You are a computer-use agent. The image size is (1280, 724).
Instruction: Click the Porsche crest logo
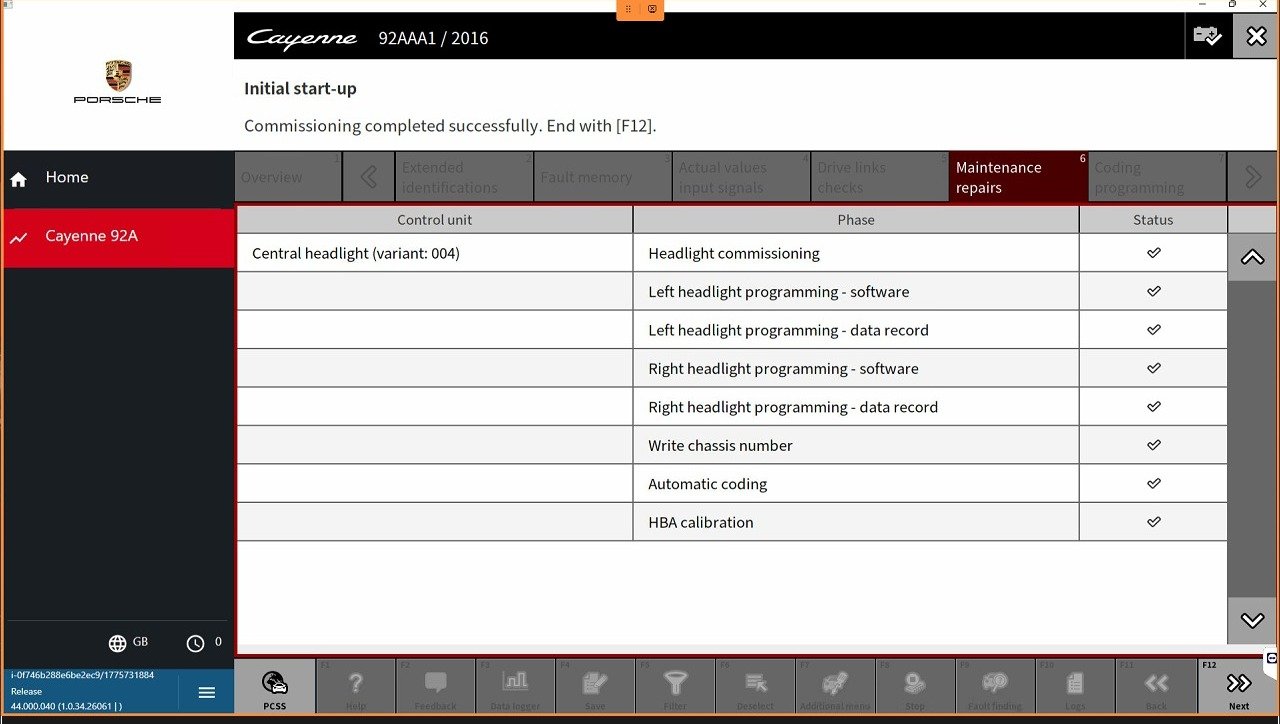tap(118, 75)
